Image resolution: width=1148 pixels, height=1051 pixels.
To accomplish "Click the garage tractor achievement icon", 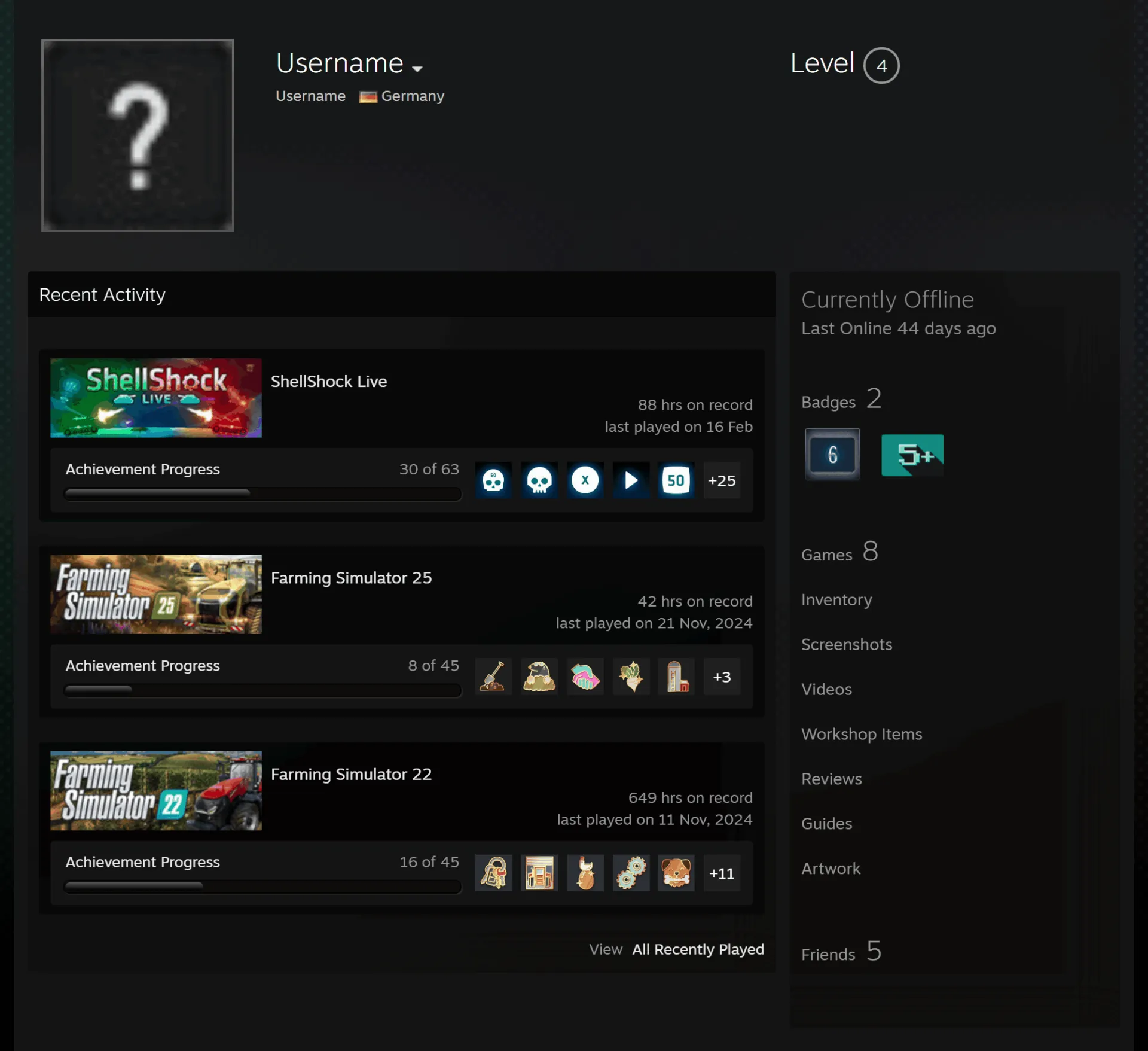I will [539, 873].
